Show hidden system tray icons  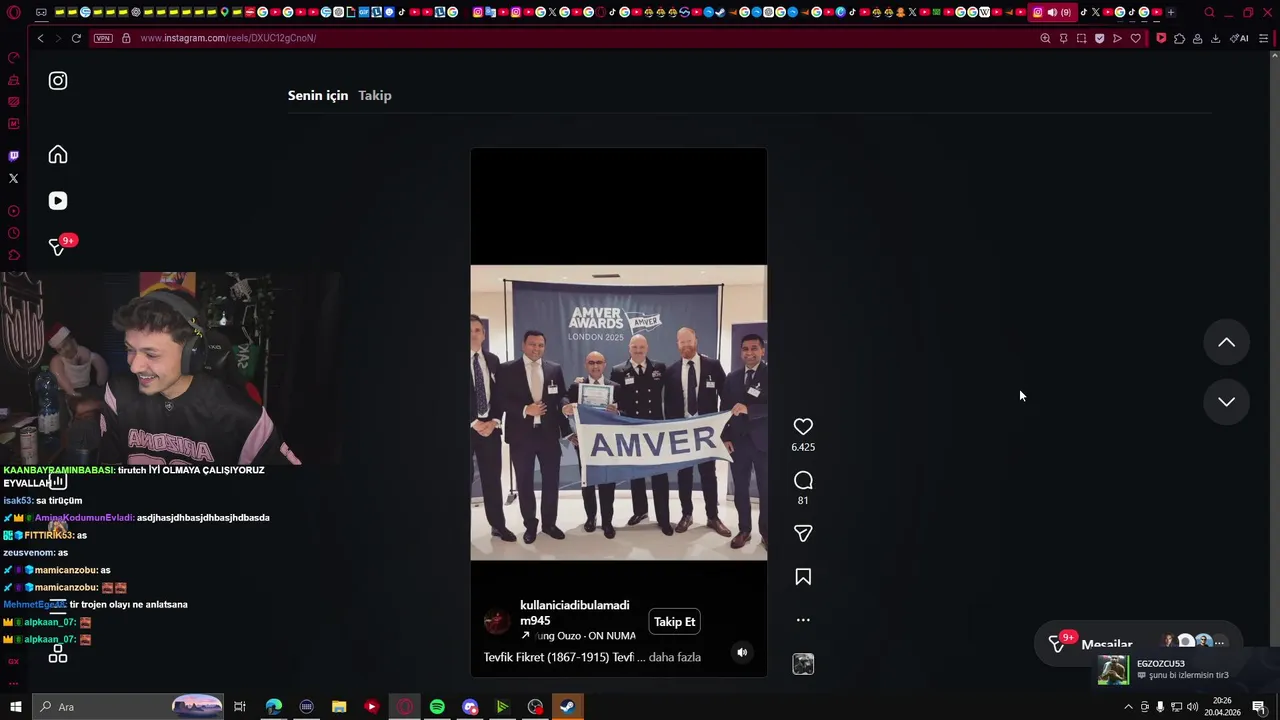[1129, 707]
